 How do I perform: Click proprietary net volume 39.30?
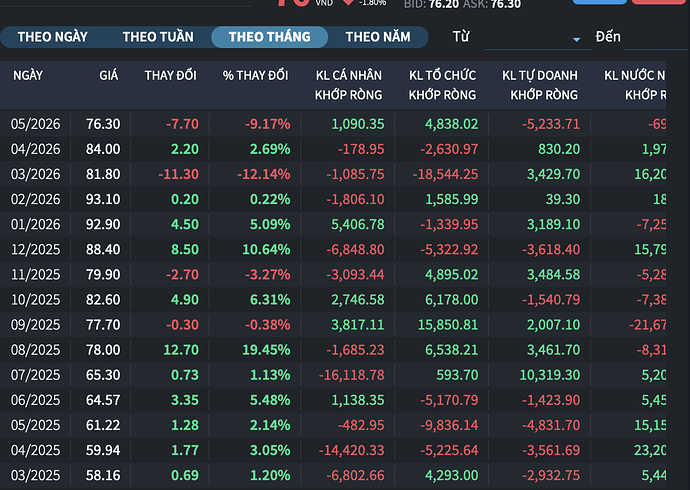pyautogui.click(x=563, y=199)
